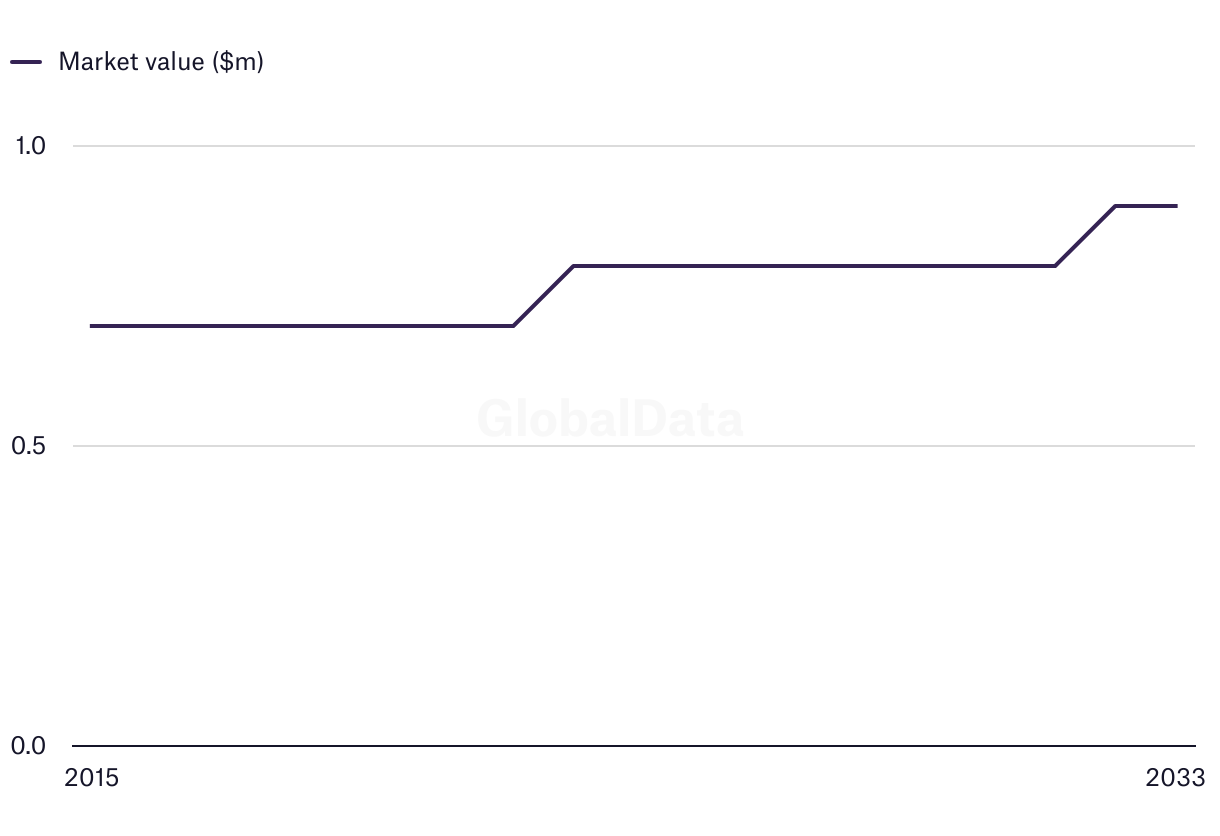Click the 2033 x-axis label
Image resolution: width=1220 pixels, height=836 pixels.
(1176, 778)
